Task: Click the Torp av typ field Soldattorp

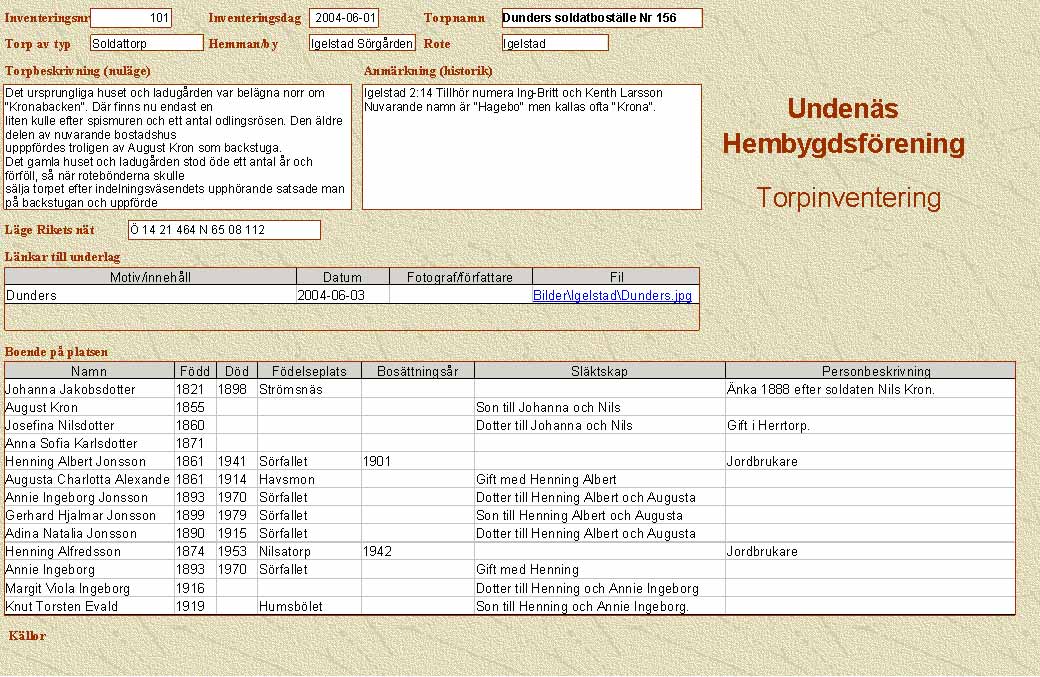Action: [146, 43]
